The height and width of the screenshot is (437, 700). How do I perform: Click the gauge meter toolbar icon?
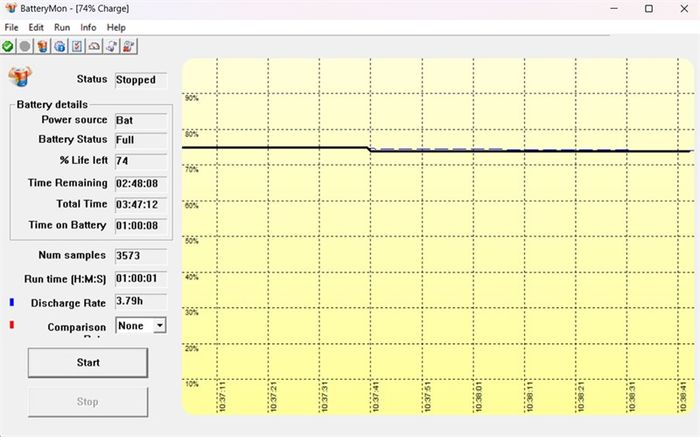coord(95,46)
